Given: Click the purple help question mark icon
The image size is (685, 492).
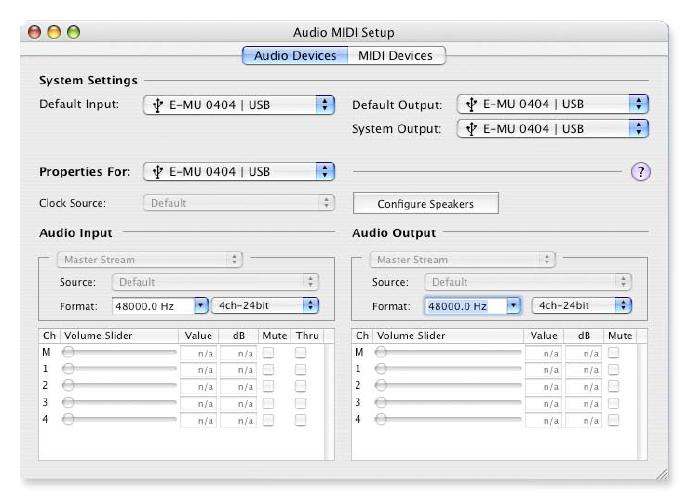Looking at the screenshot, I should coord(639,171).
